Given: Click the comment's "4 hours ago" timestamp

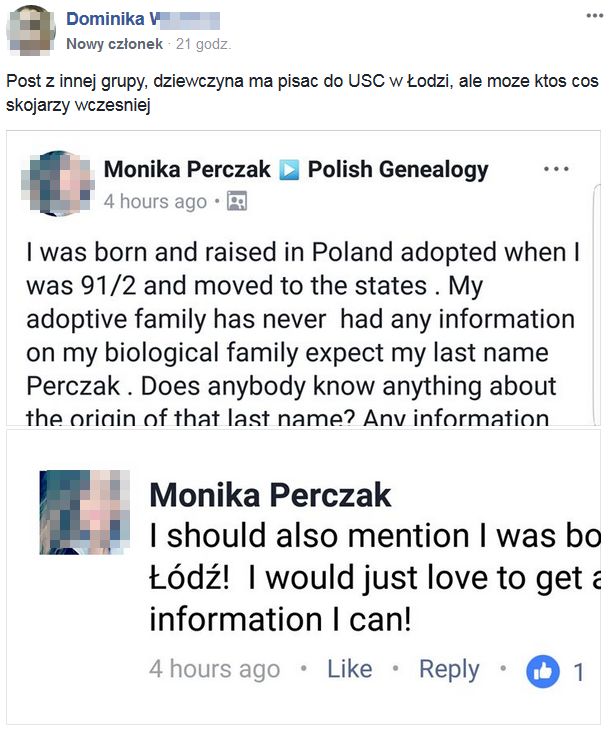Looking at the screenshot, I should 214,669.
